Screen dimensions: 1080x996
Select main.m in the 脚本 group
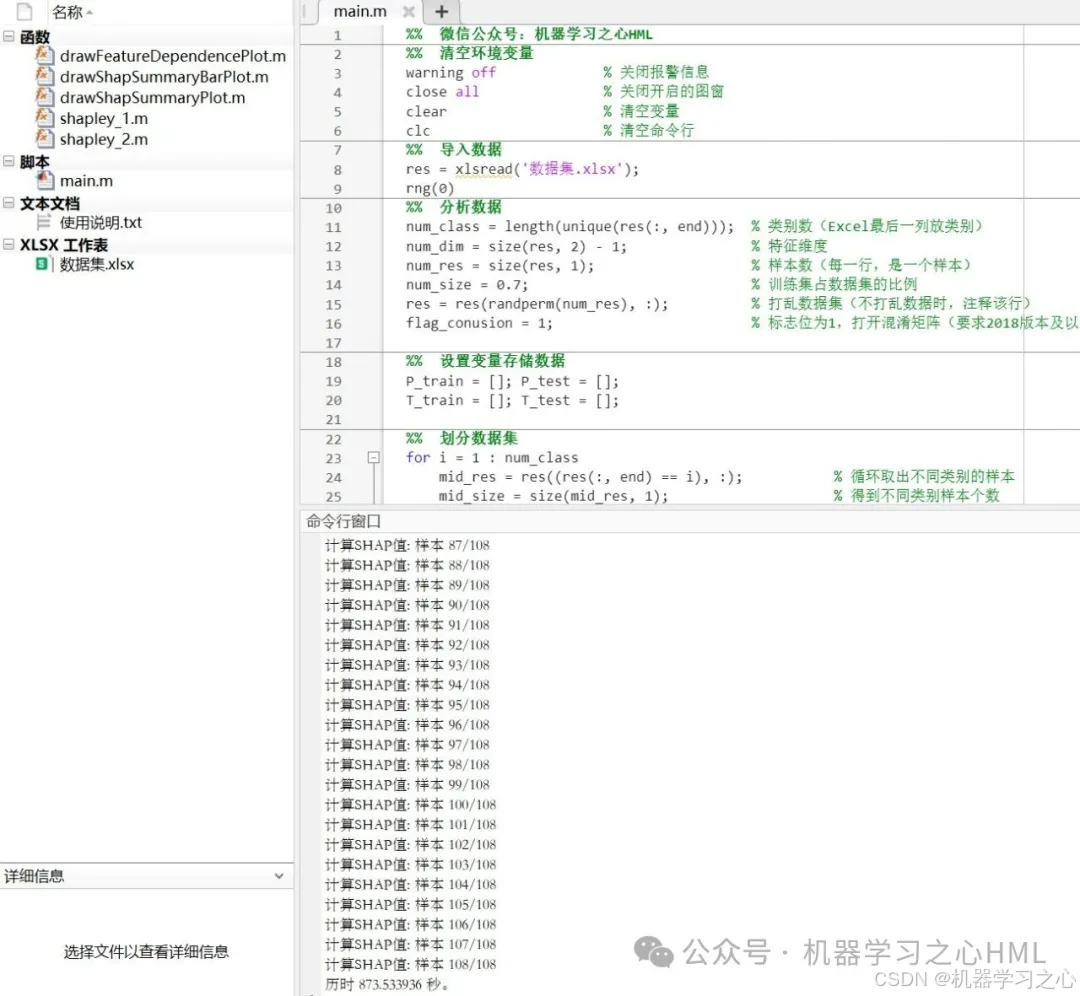click(86, 181)
